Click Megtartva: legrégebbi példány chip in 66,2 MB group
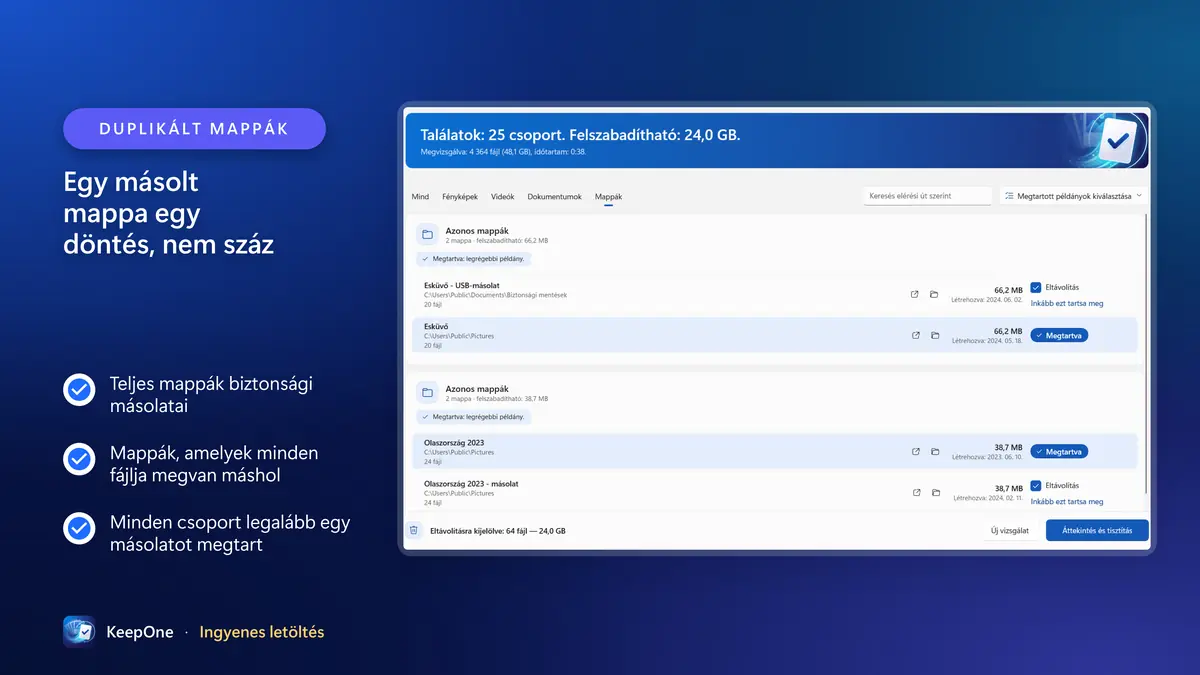The width and height of the screenshot is (1200, 675). (x=474, y=259)
